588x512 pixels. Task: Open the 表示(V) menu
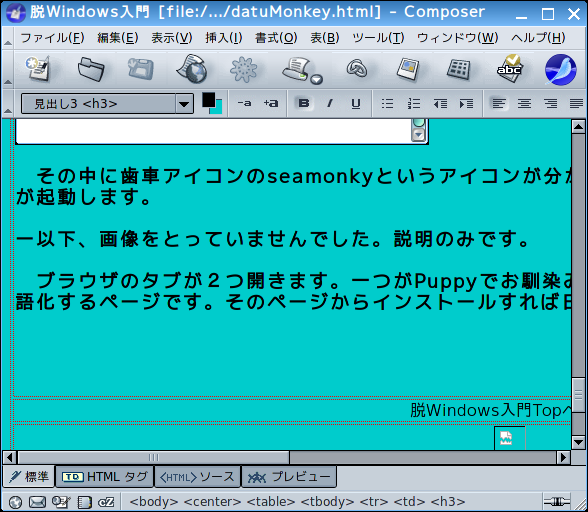coord(172,38)
